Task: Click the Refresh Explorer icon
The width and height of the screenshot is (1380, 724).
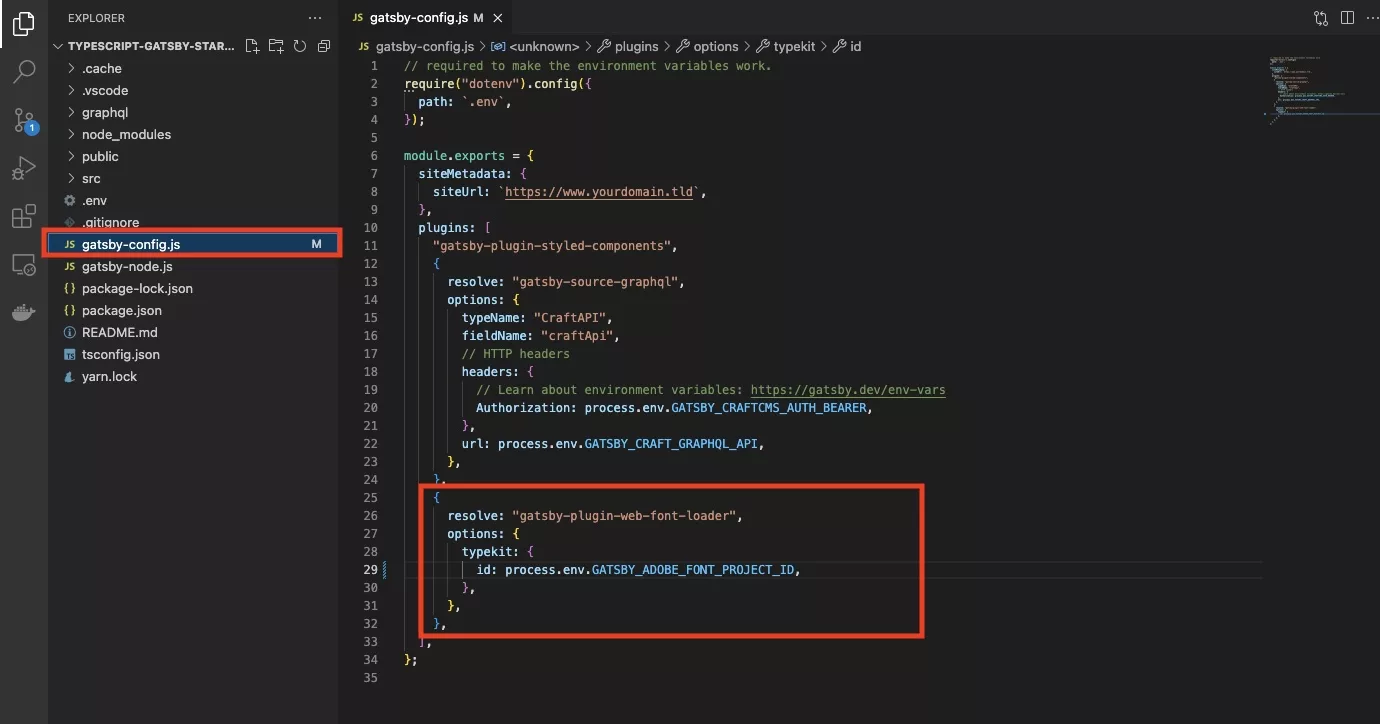Action: [300, 46]
